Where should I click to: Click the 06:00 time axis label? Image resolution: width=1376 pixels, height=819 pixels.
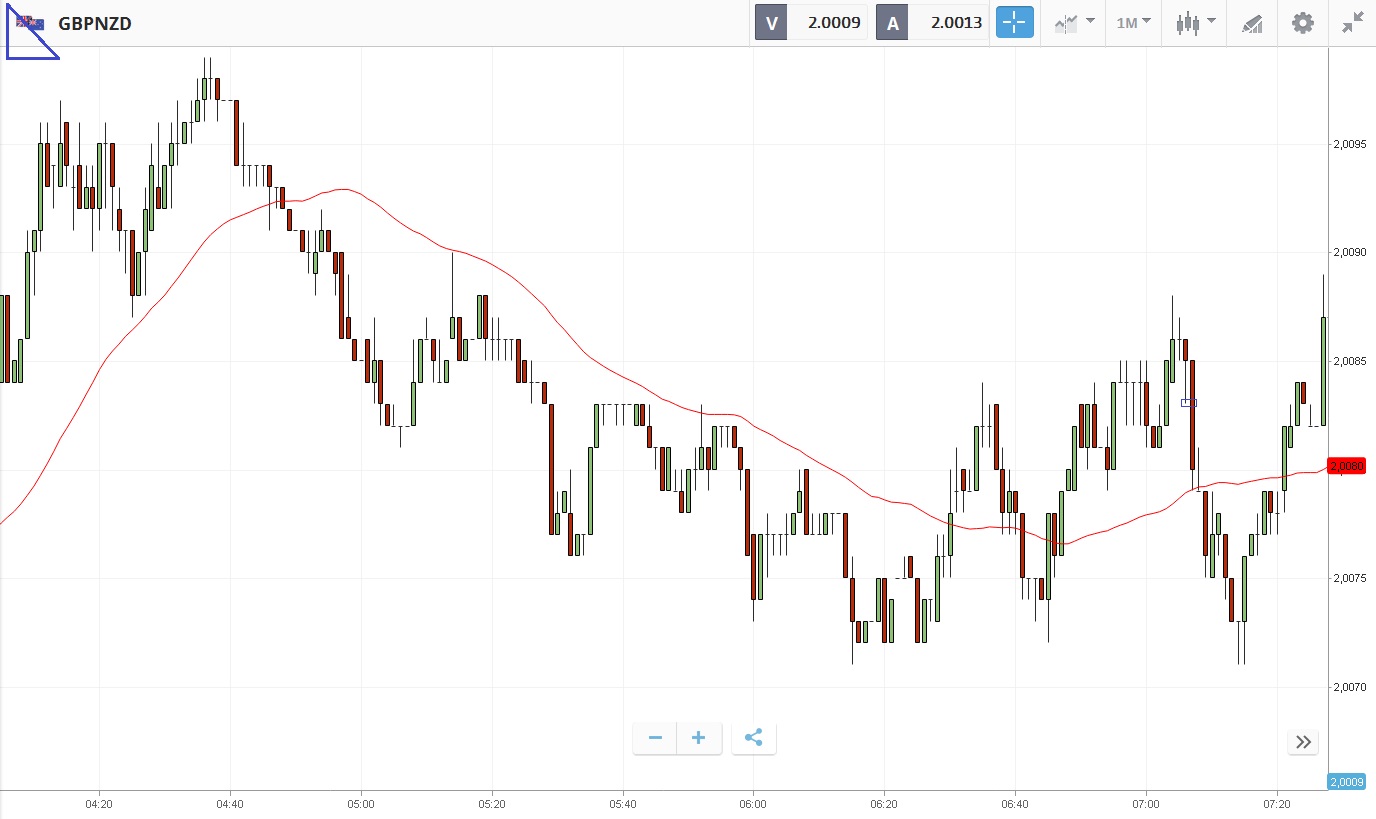[753, 803]
